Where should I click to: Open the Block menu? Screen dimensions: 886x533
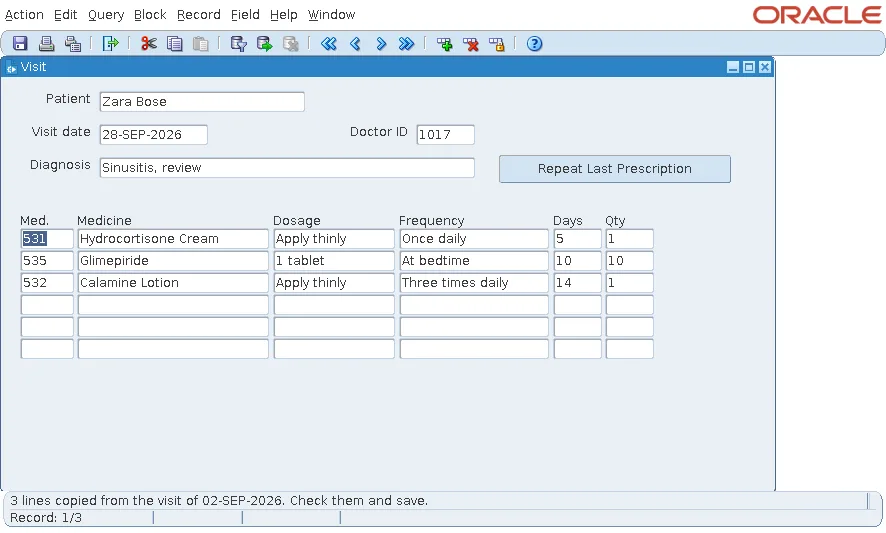pyautogui.click(x=150, y=15)
